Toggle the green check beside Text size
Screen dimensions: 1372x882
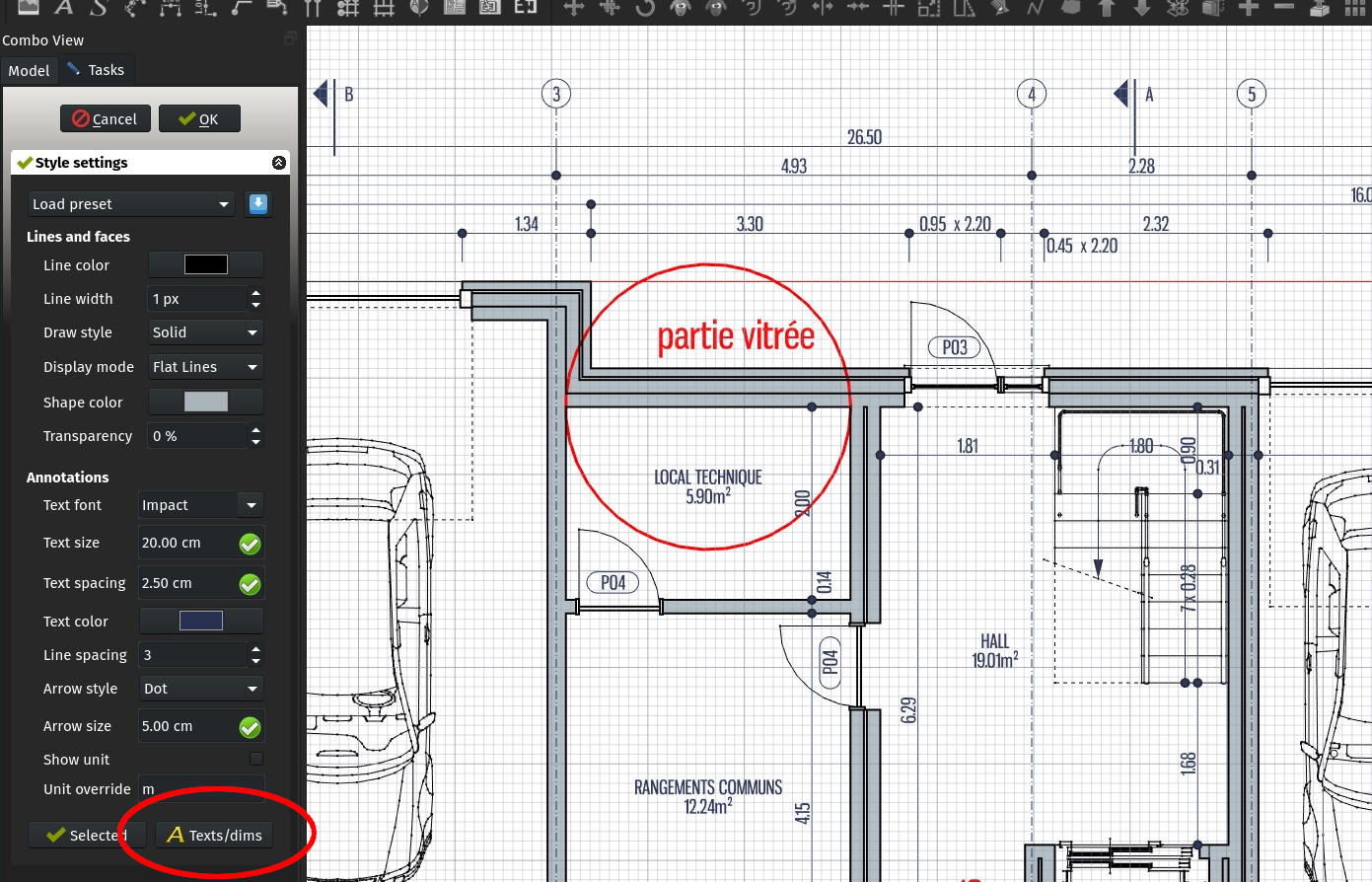click(x=250, y=543)
